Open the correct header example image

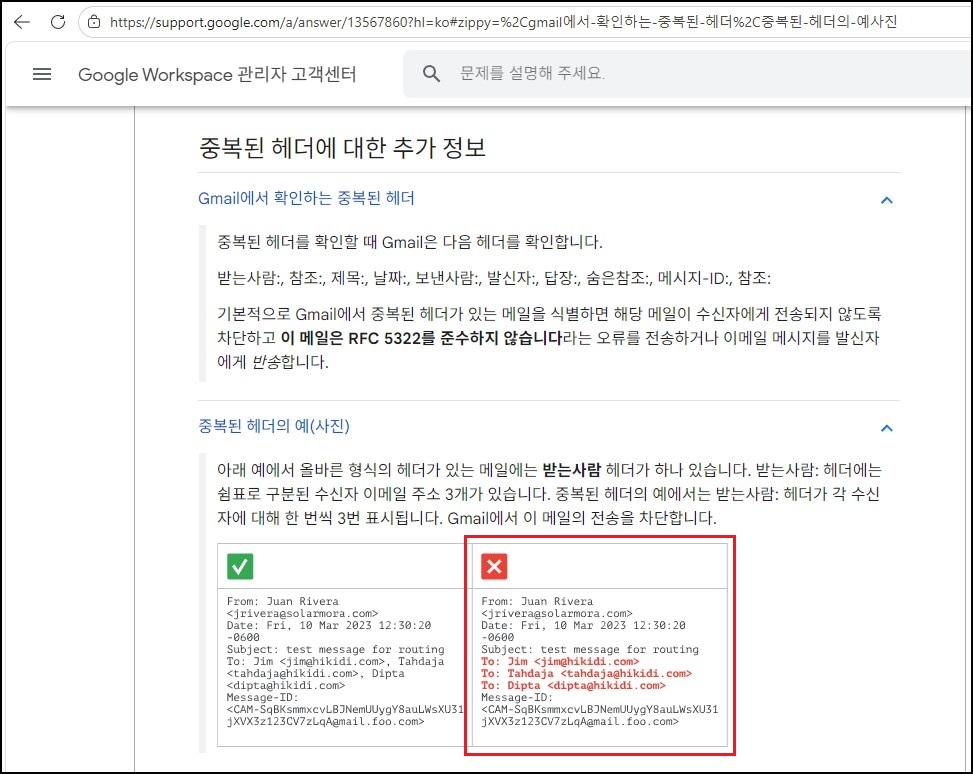344,645
